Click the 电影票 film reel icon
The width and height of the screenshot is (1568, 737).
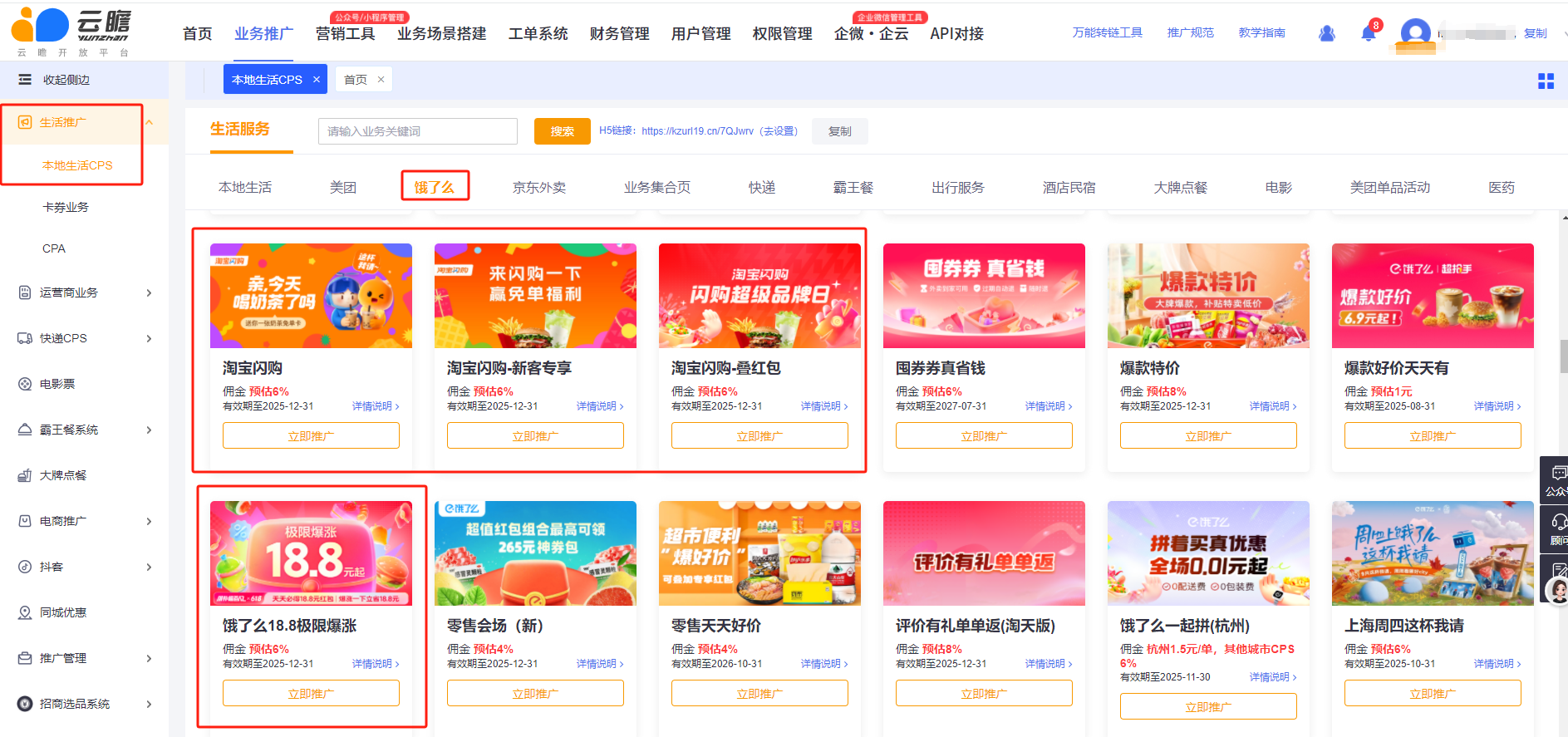pyautogui.click(x=25, y=384)
